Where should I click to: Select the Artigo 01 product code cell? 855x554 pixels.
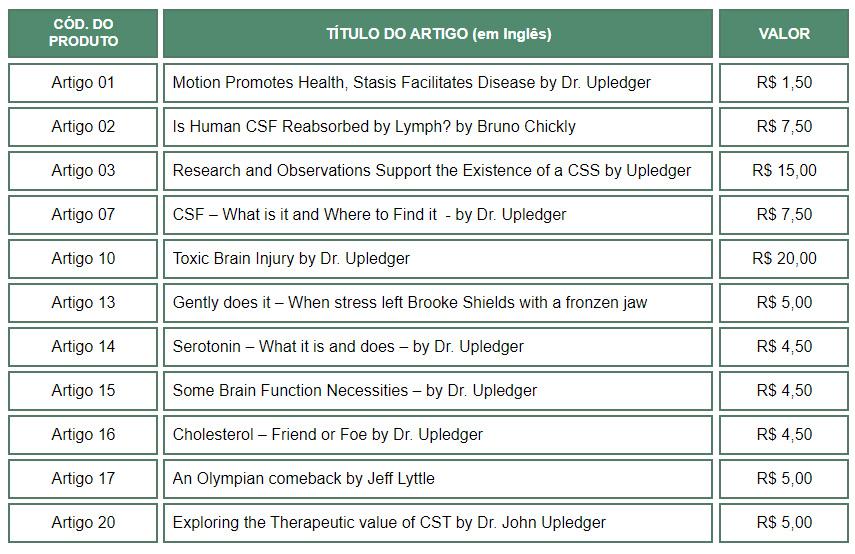point(83,82)
